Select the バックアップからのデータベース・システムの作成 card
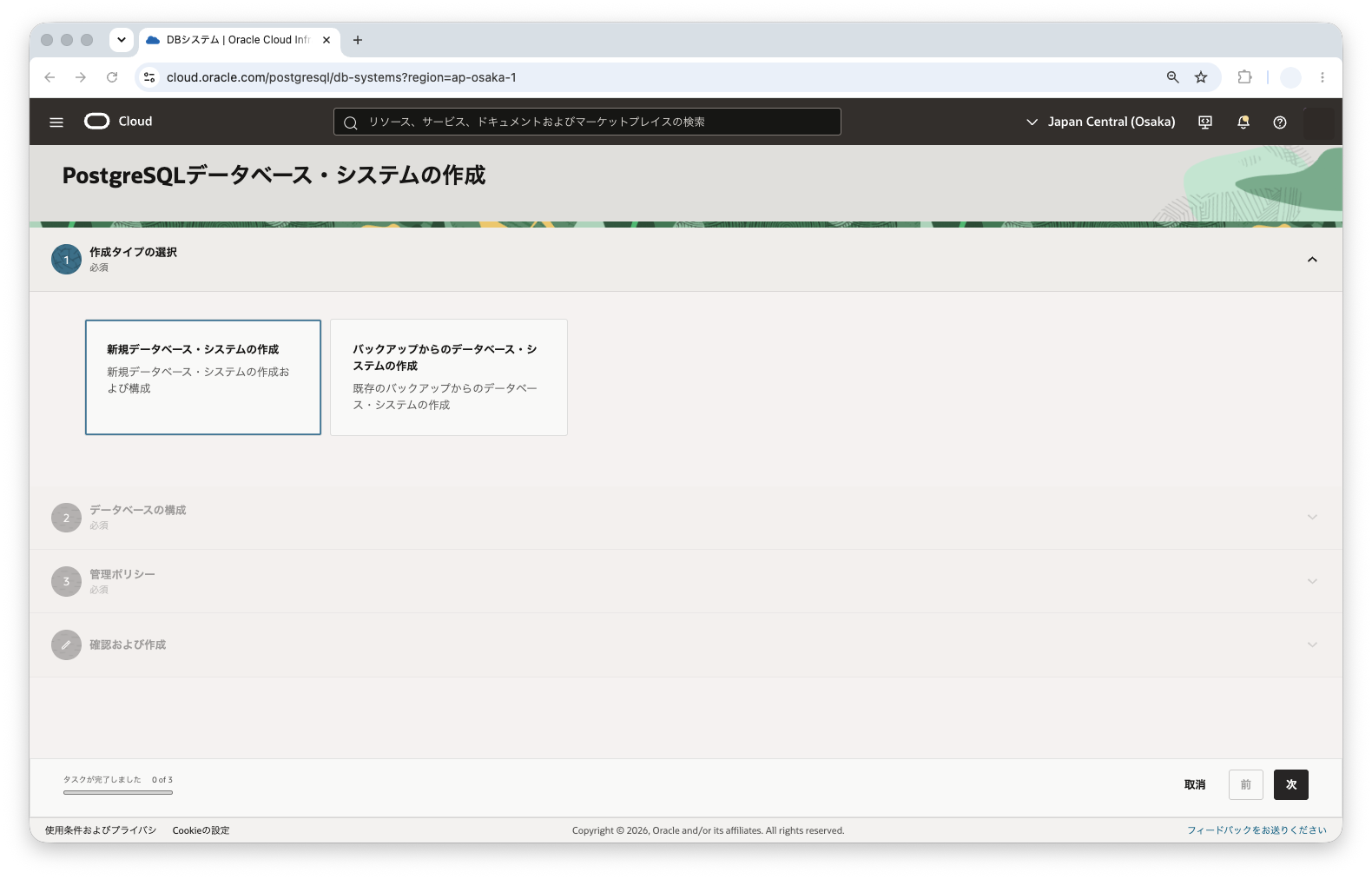 (x=449, y=377)
